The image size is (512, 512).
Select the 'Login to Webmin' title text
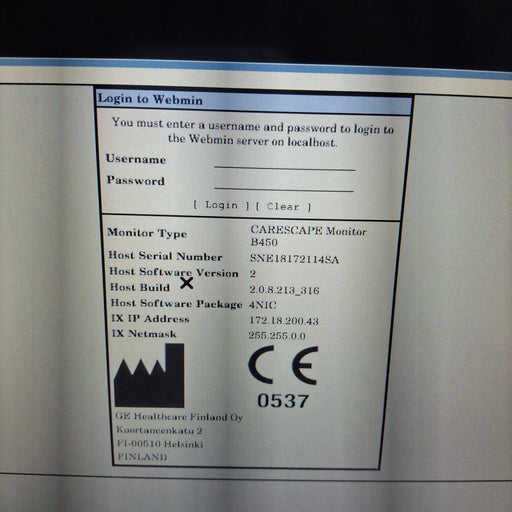point(150,99)
